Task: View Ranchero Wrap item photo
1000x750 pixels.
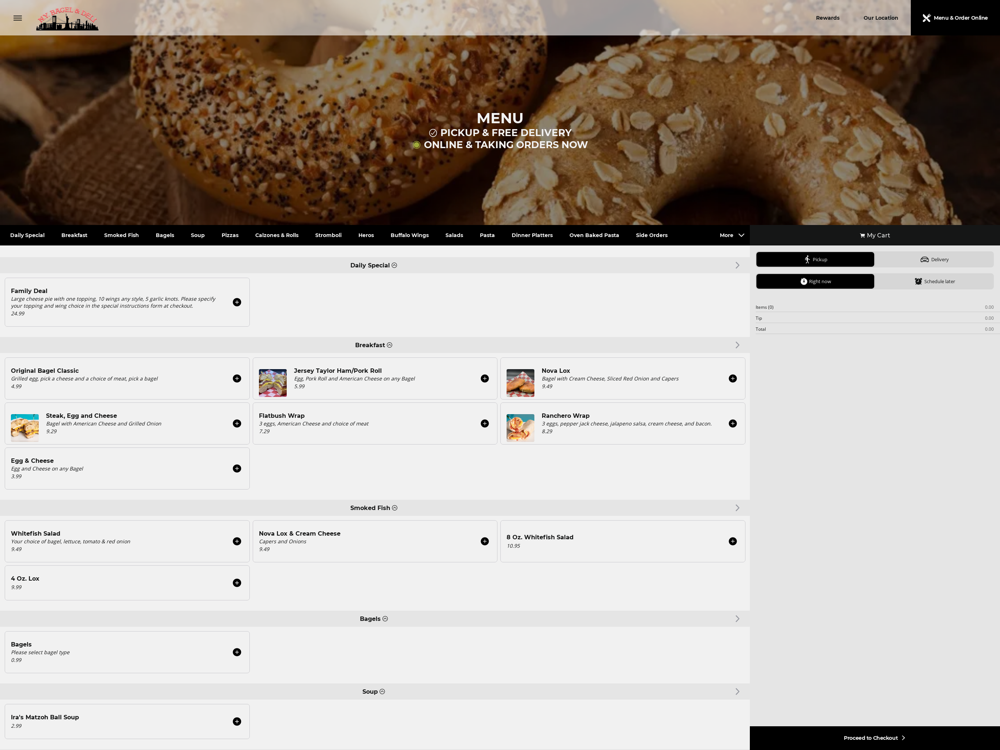Action: tap(520, 428)
